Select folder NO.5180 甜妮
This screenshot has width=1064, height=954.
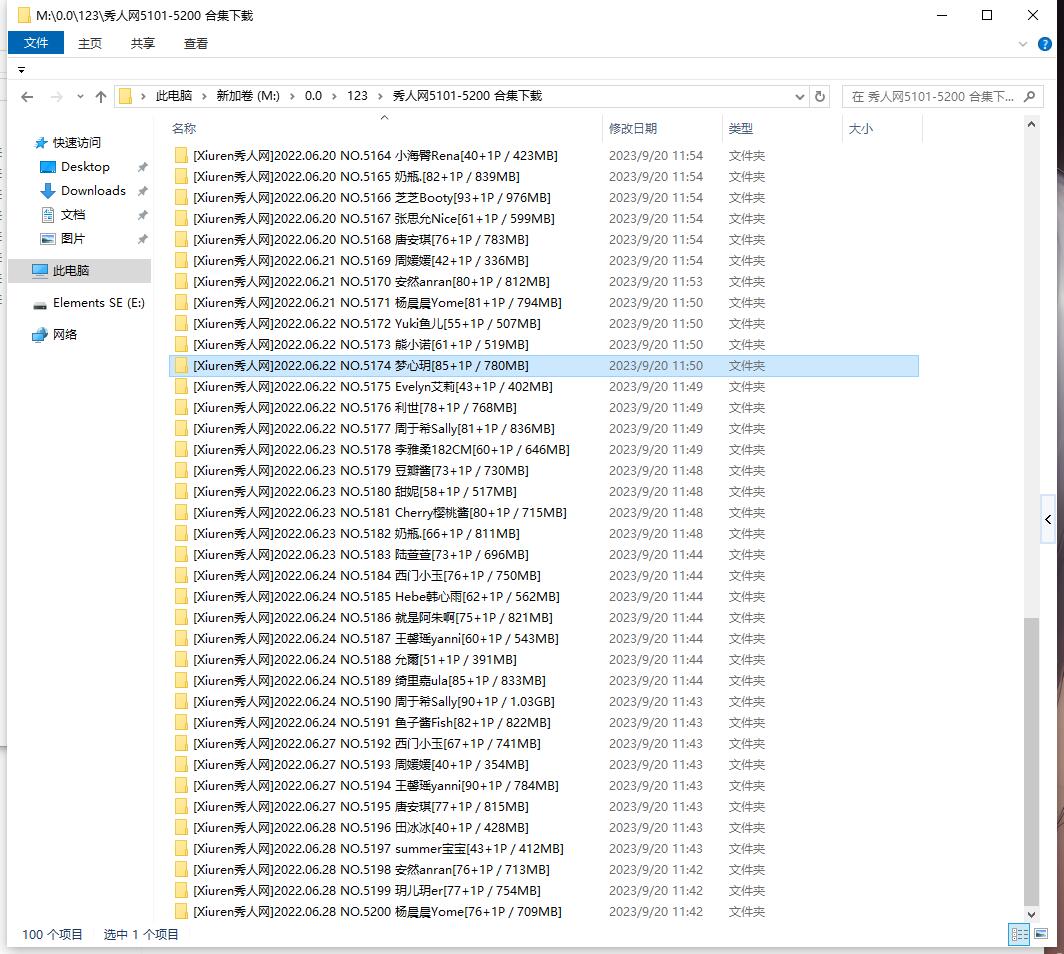[544, 492]
